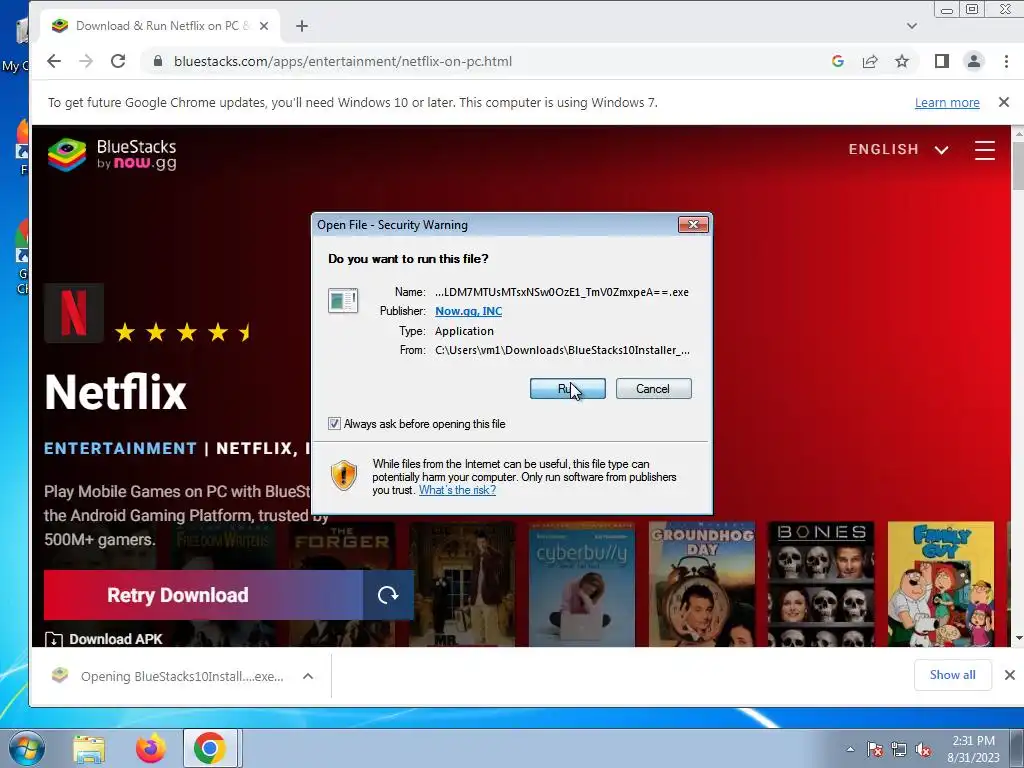
Task: Close the Download & Run Netflix tab
Action: click(x=264, y=26)
